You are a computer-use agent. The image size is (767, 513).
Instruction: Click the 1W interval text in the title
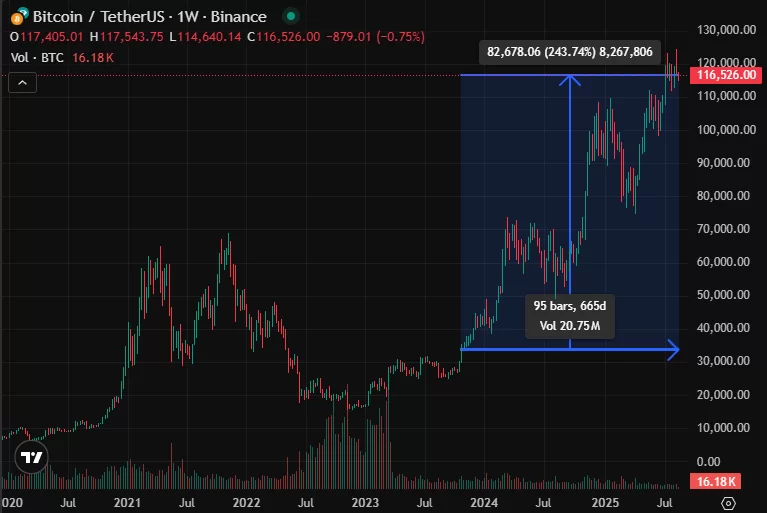tap(187, 17)
